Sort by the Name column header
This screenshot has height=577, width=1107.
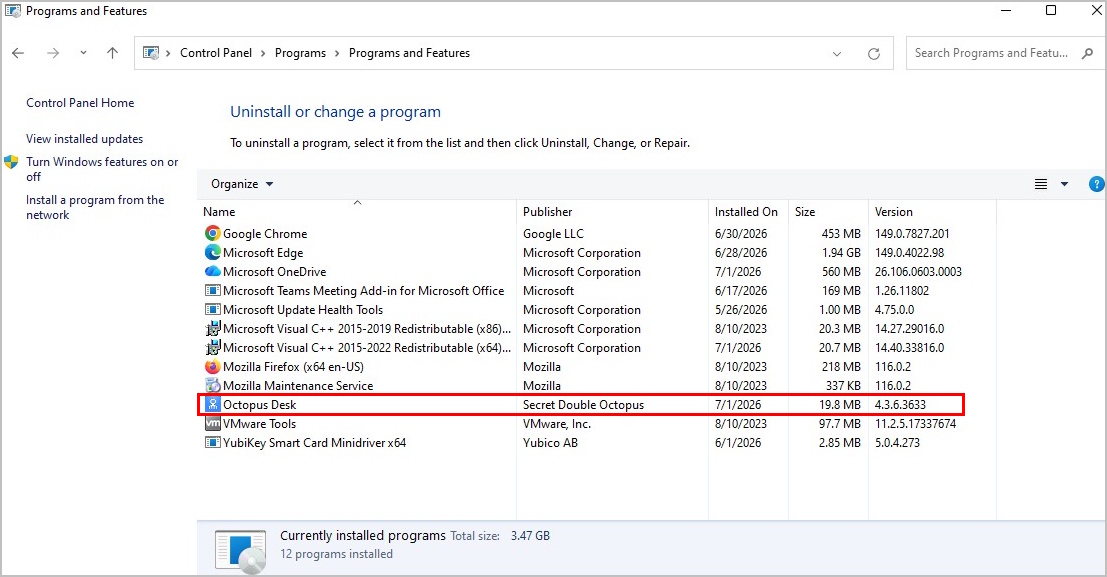click(219, 212)
